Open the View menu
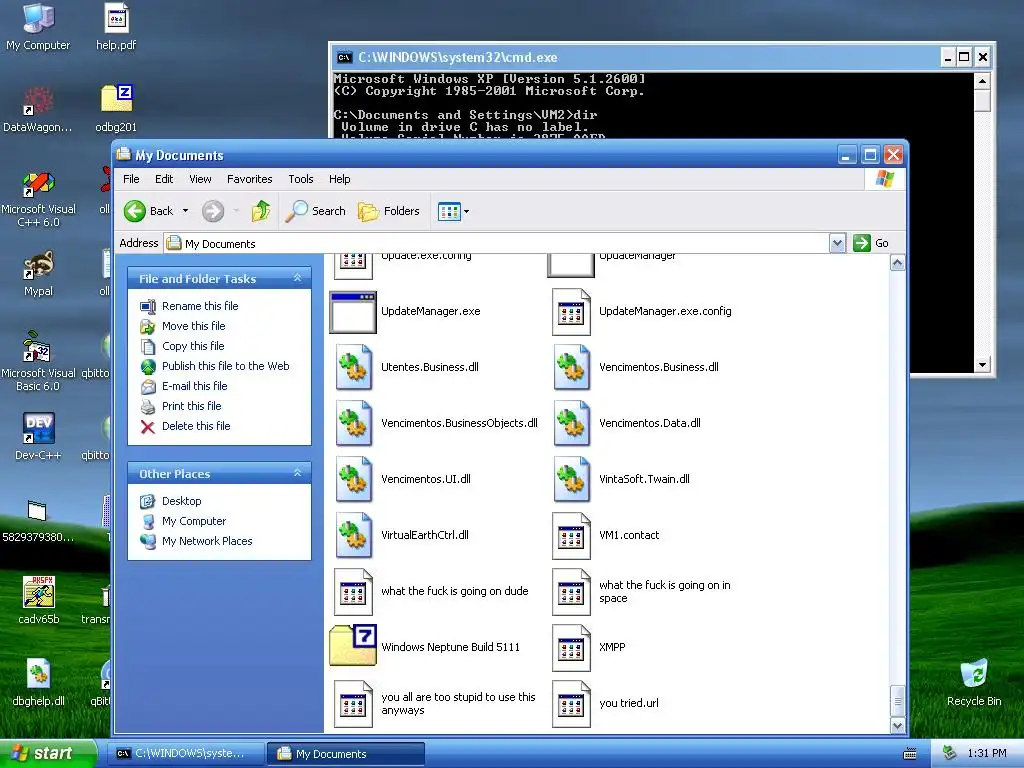Image resolution: width=1024 pixels, height=768 pixels. click(200, 179)
